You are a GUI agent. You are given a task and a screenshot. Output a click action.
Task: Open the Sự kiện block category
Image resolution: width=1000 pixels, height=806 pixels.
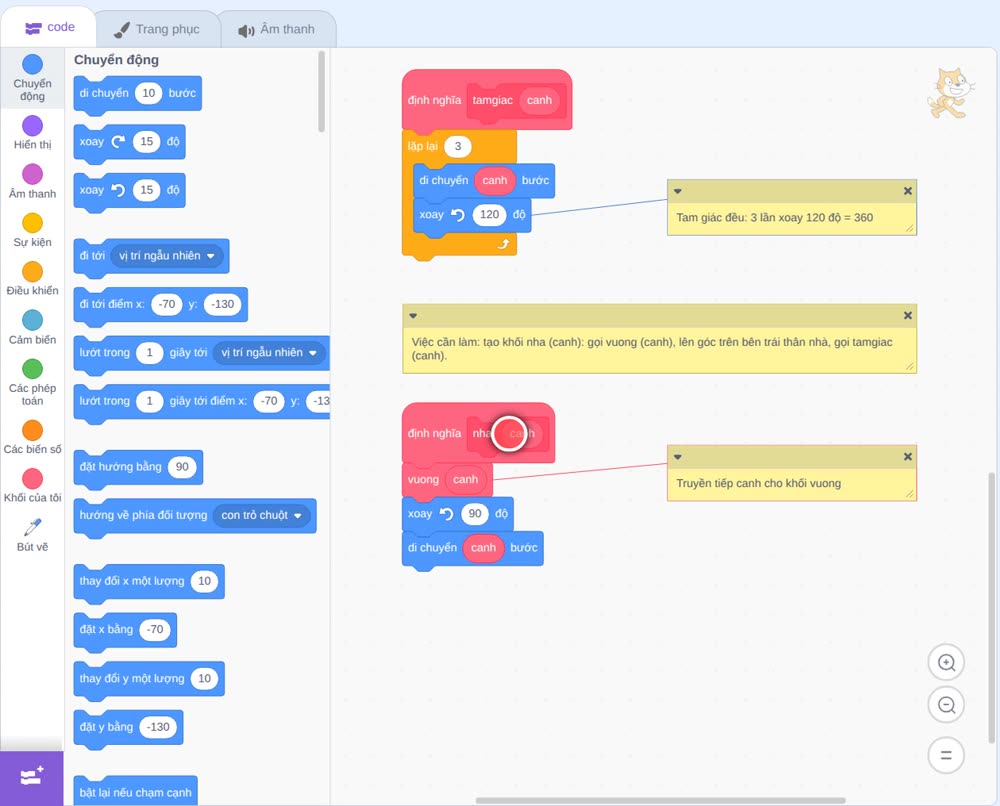pyautogui.click(x=33, y=230)
